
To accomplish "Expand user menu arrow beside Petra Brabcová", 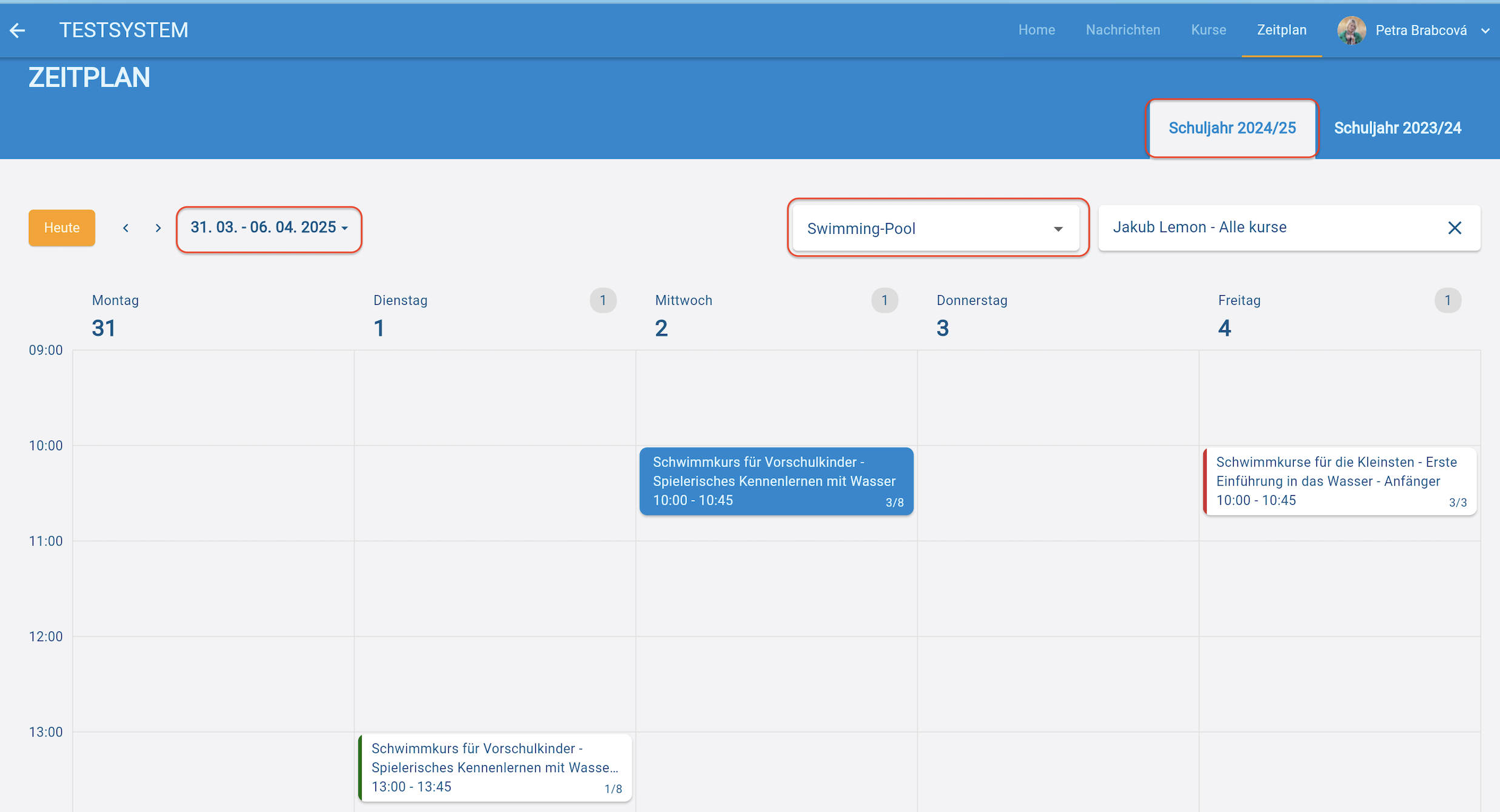I will point(1485,30).
